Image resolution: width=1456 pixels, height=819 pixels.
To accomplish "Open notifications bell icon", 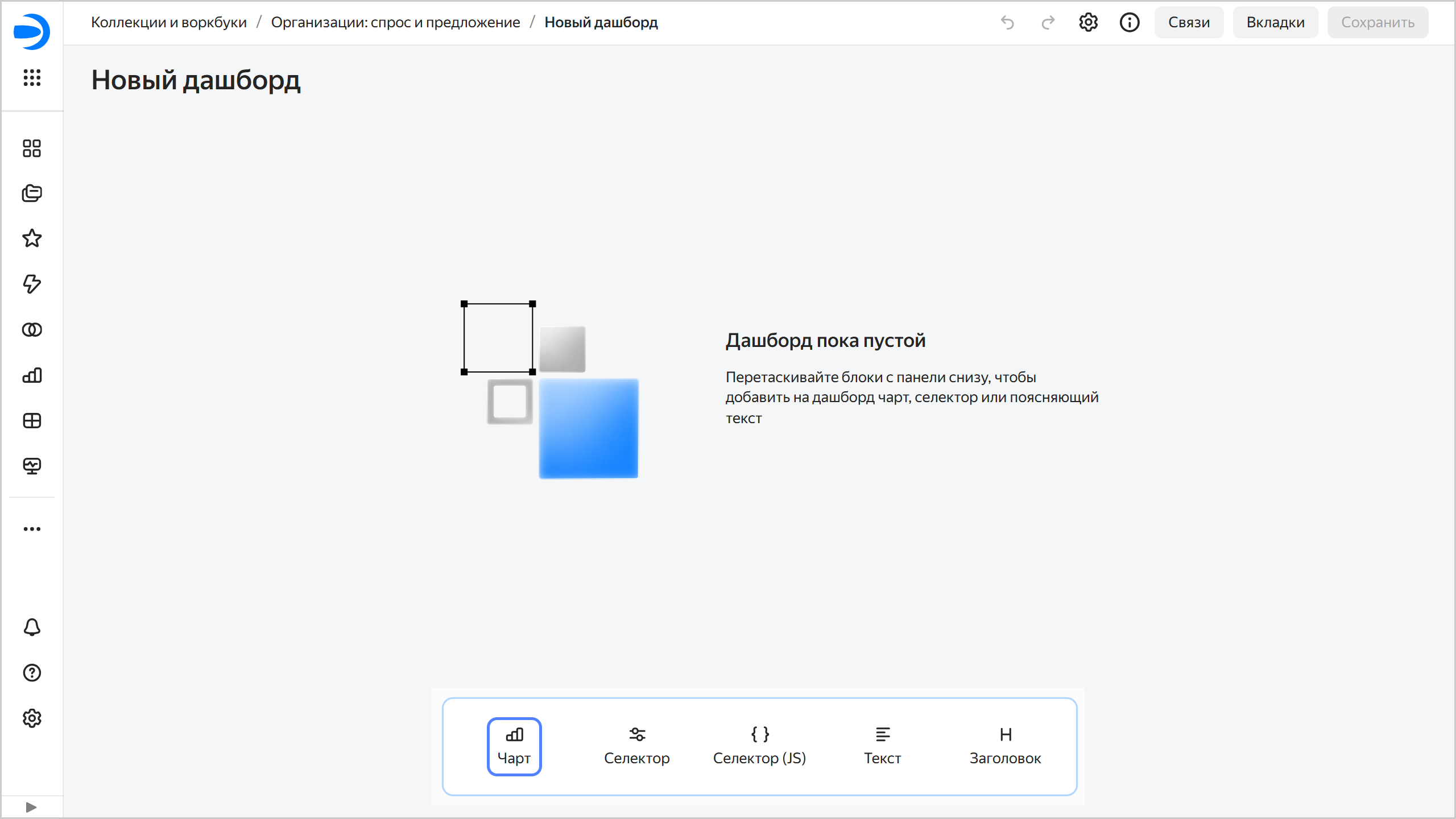I will 32,627.
